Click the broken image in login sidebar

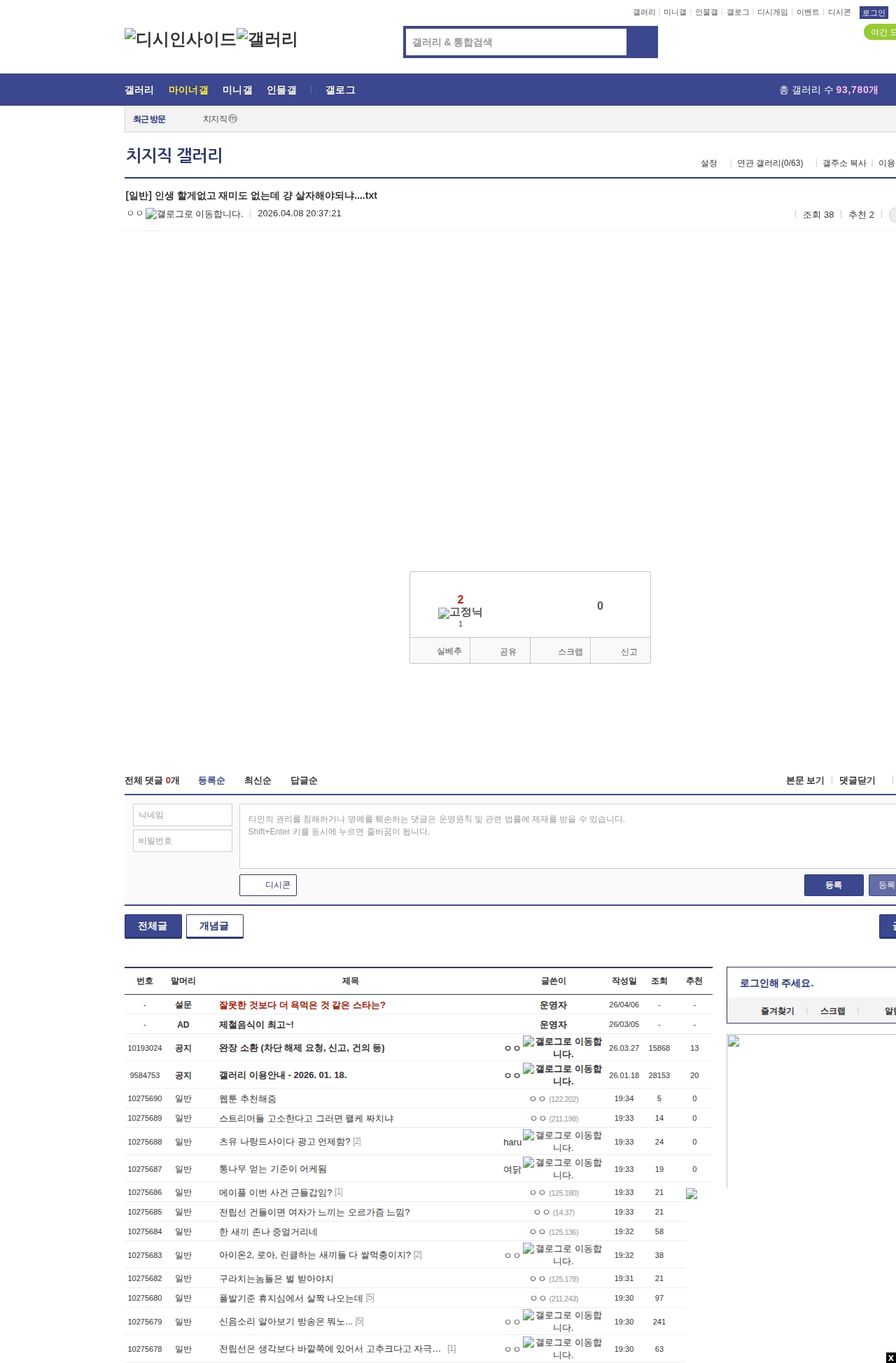click(x=734, y=1041)
